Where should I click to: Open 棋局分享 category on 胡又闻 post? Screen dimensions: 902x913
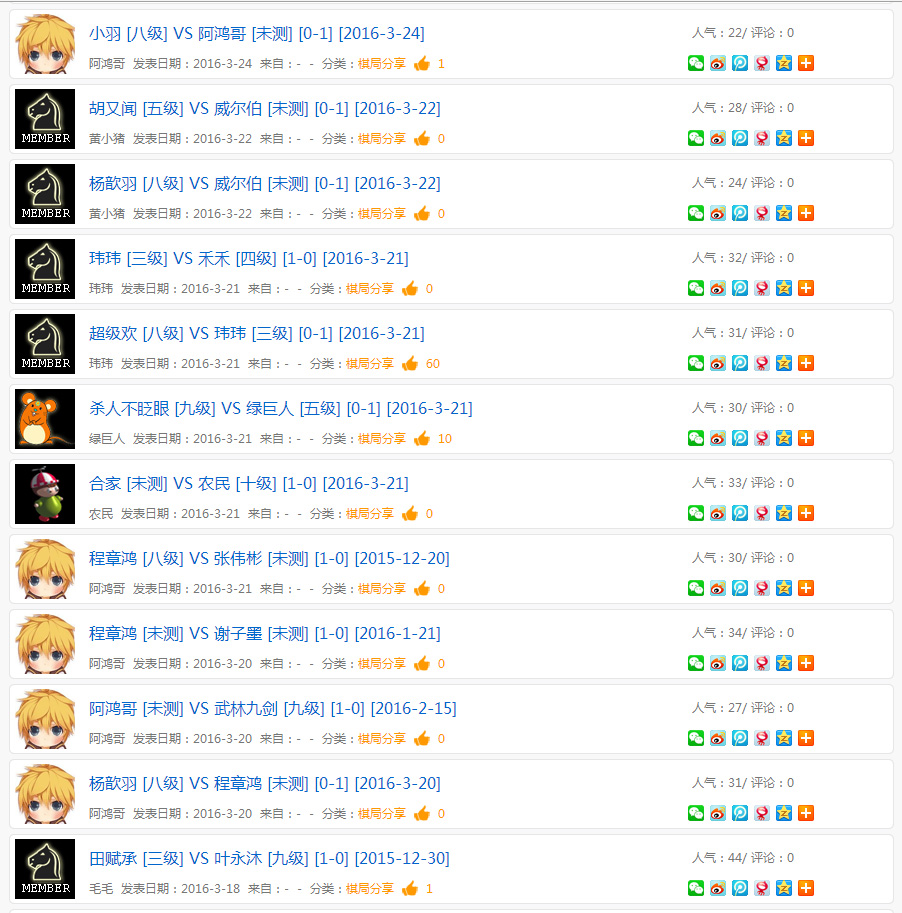[x=381, y=139]
